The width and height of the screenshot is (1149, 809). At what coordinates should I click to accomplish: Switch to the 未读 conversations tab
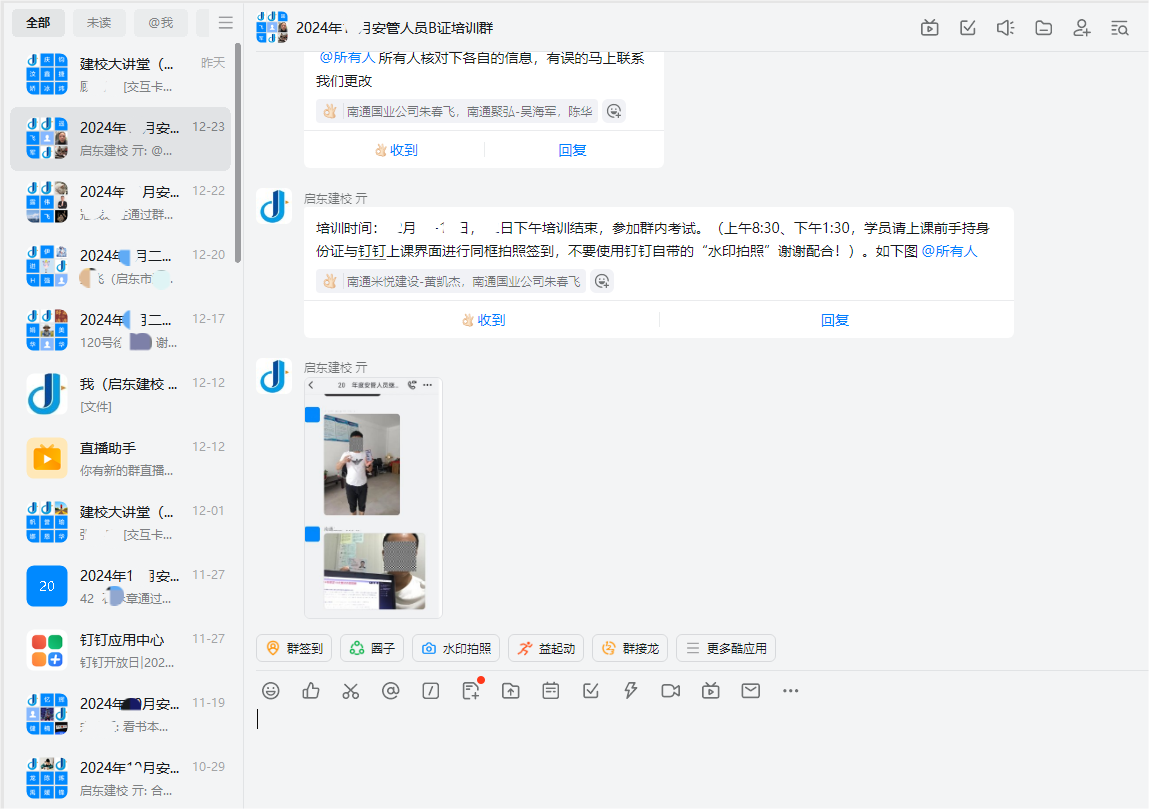[99, 23]
